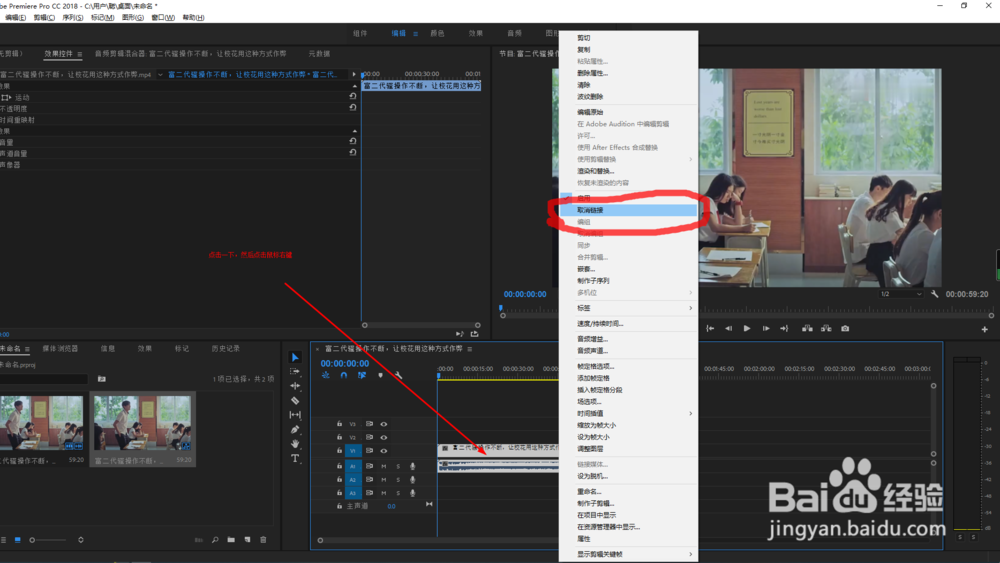Screen dimensions: 1000x563
Task: Click new bin folder icon in Project panel
Action: 231,539
